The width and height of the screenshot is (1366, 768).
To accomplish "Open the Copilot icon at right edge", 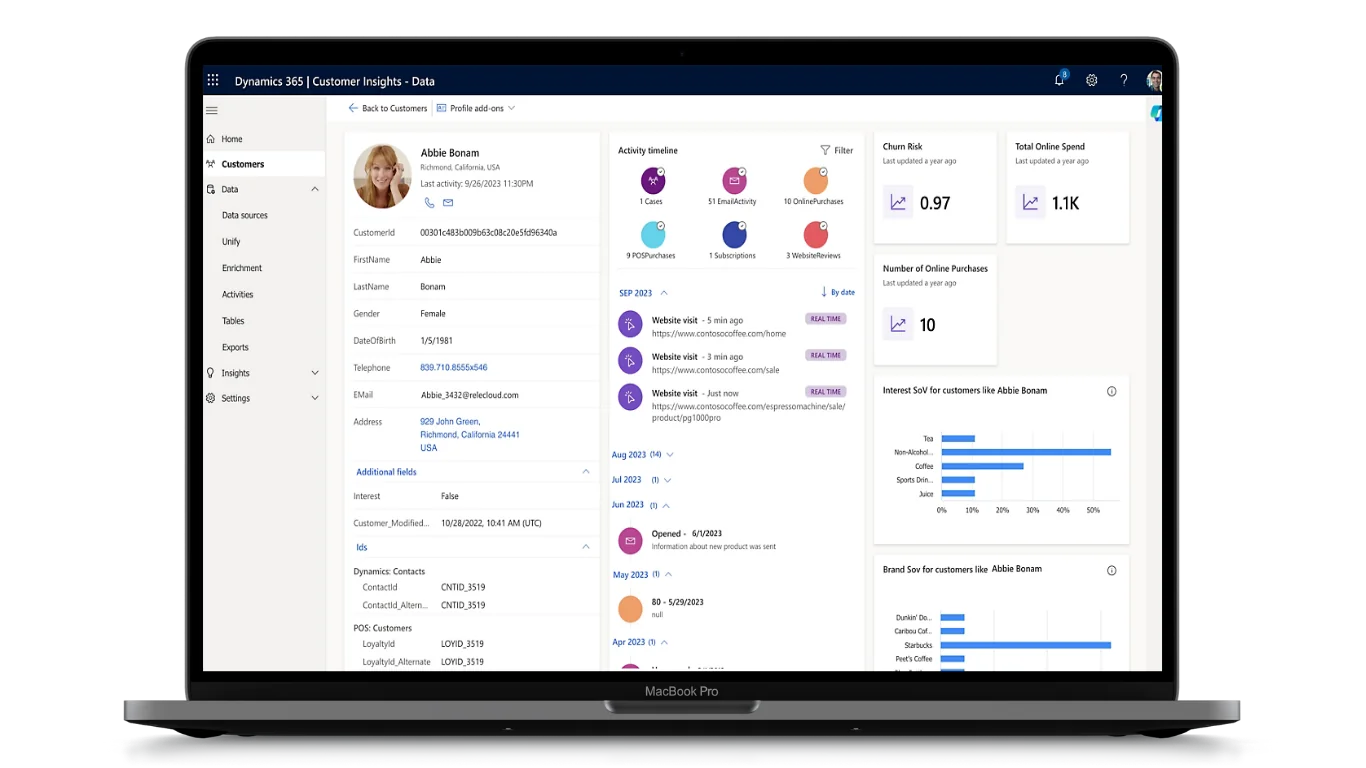I will [x=1156, y=113].
